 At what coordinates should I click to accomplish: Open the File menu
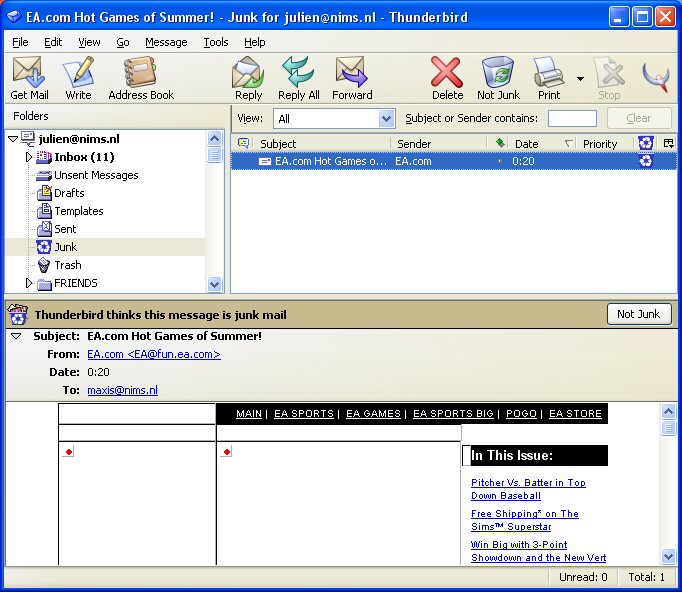[x=20, y=42]
